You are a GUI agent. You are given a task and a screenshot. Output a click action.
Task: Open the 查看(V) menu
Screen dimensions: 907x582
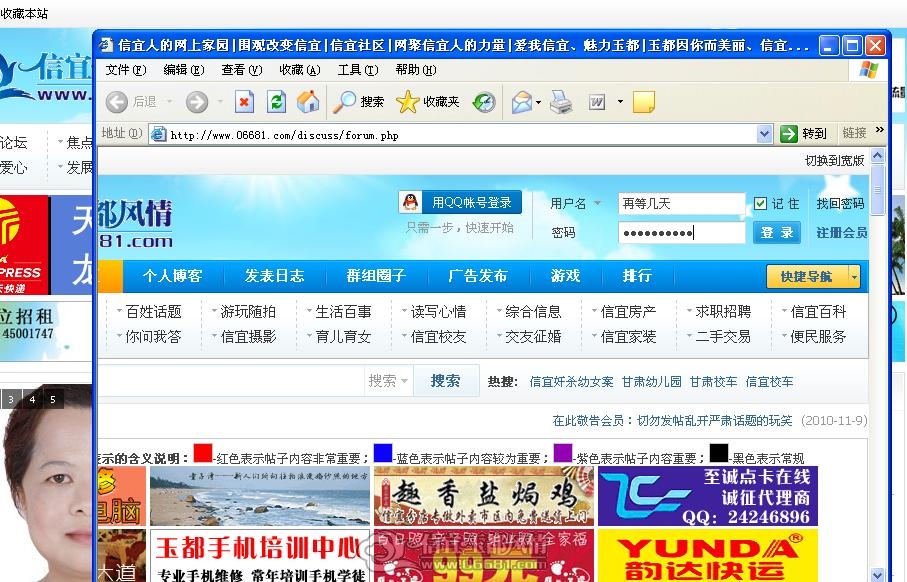(242, 70)
